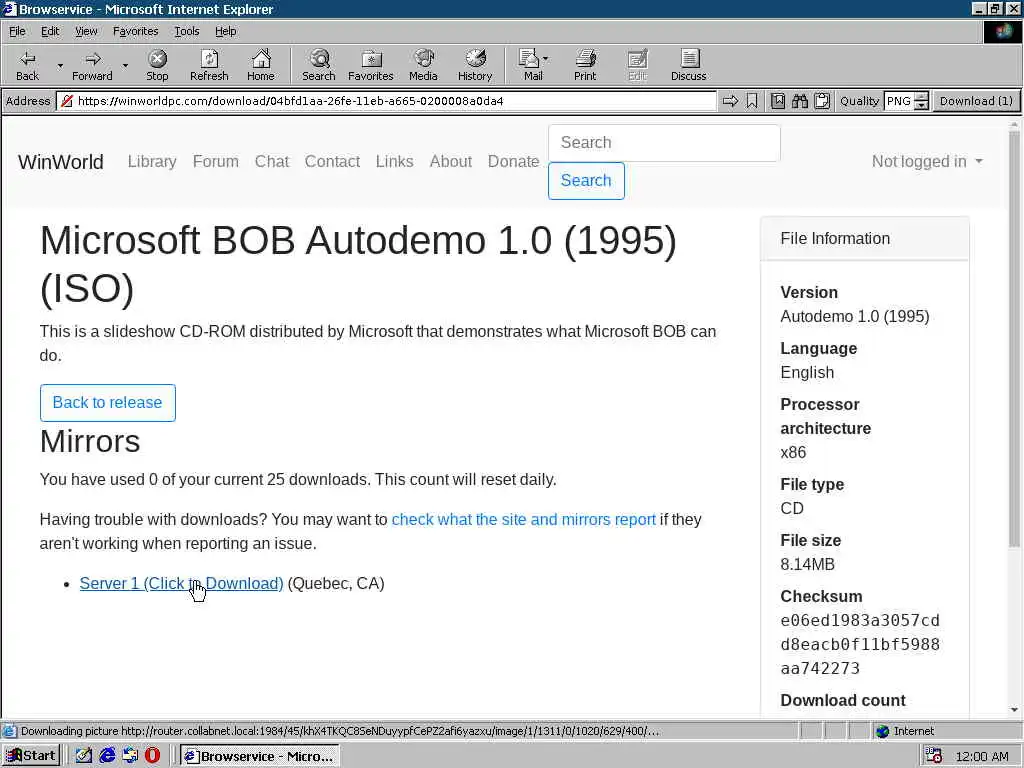Click the WinWorld brand link
Screen dimensions: 1024x768
pos(61,162)
